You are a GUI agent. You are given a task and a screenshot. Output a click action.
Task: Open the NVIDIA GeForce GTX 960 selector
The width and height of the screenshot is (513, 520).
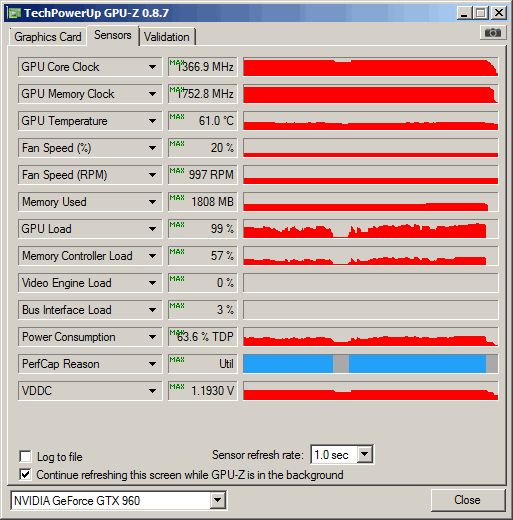coord(118,500)
